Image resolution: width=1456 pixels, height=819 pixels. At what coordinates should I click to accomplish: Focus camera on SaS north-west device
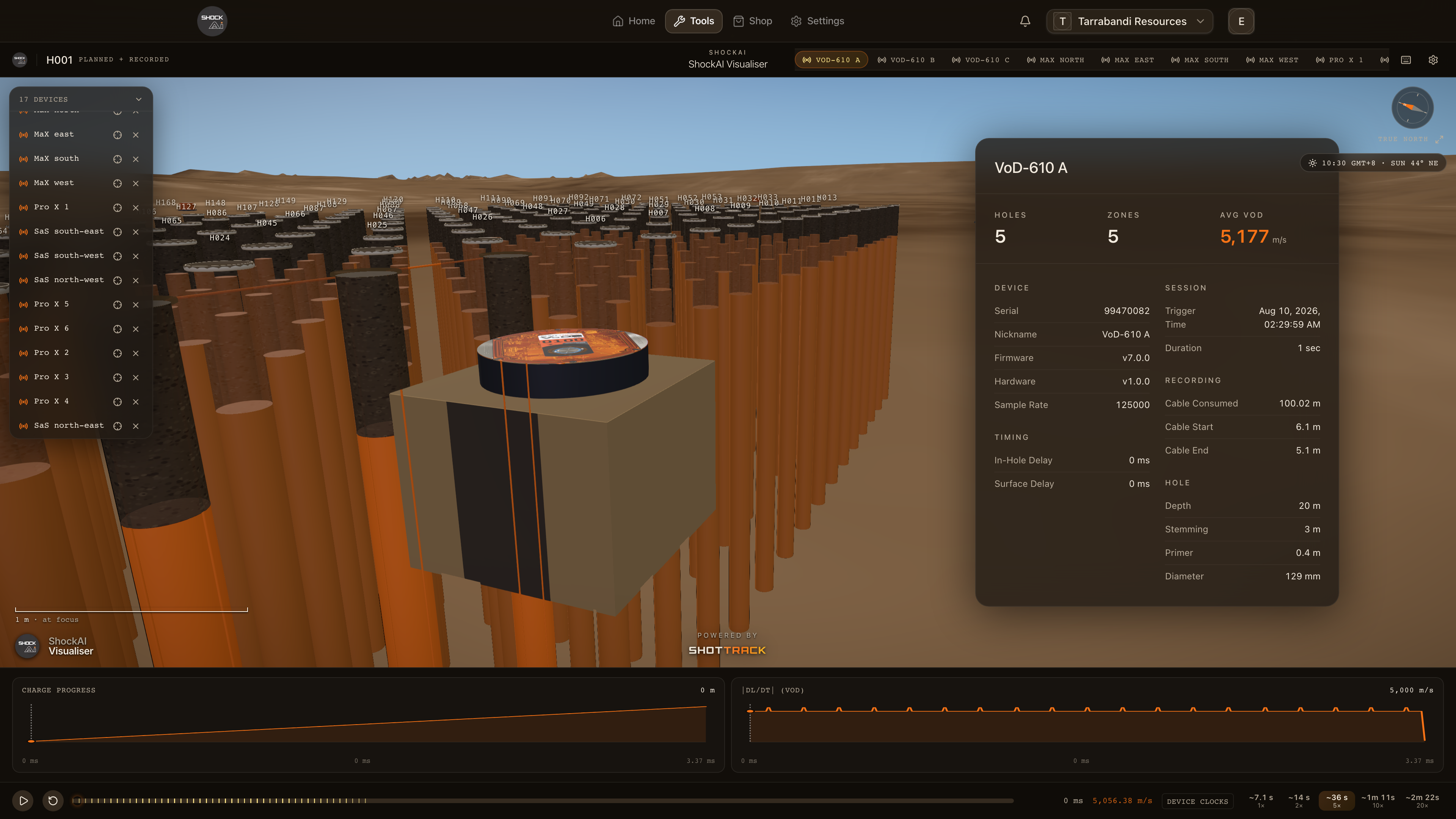(x=118, y=281)
